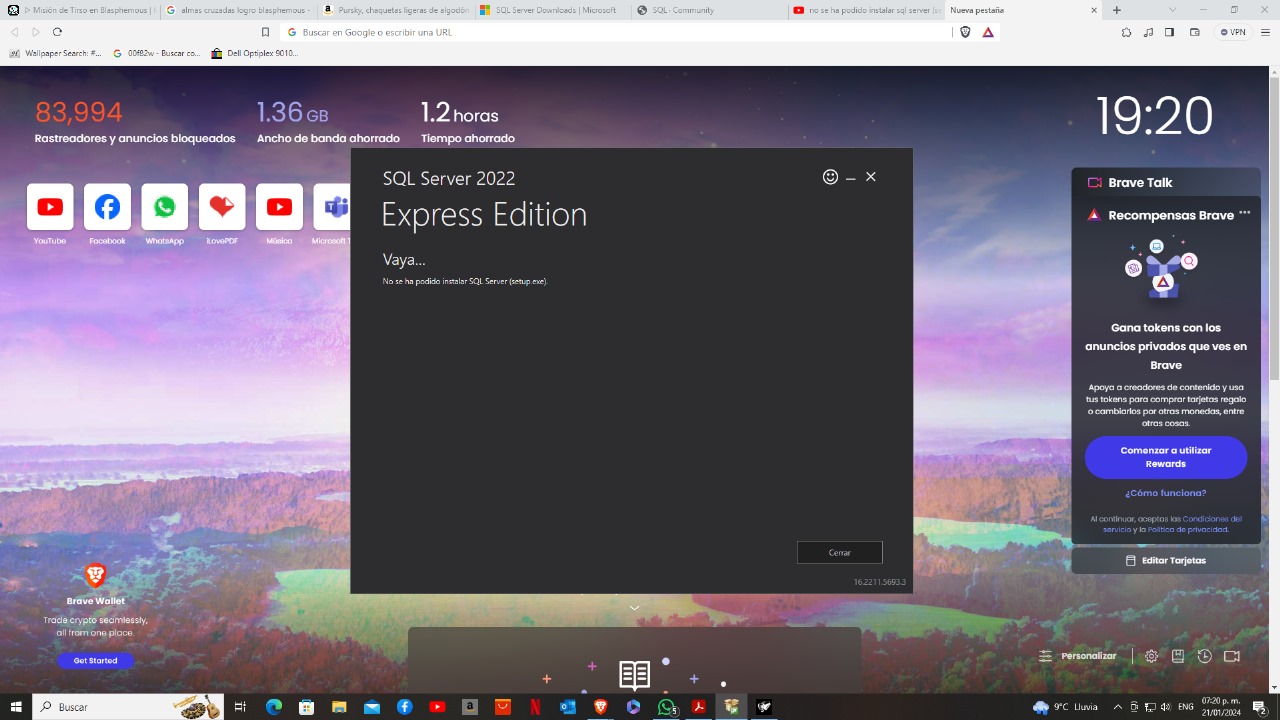Click the bookmark icon in the address bar
Screen dimensions: 1280x720
click(265, 32)
